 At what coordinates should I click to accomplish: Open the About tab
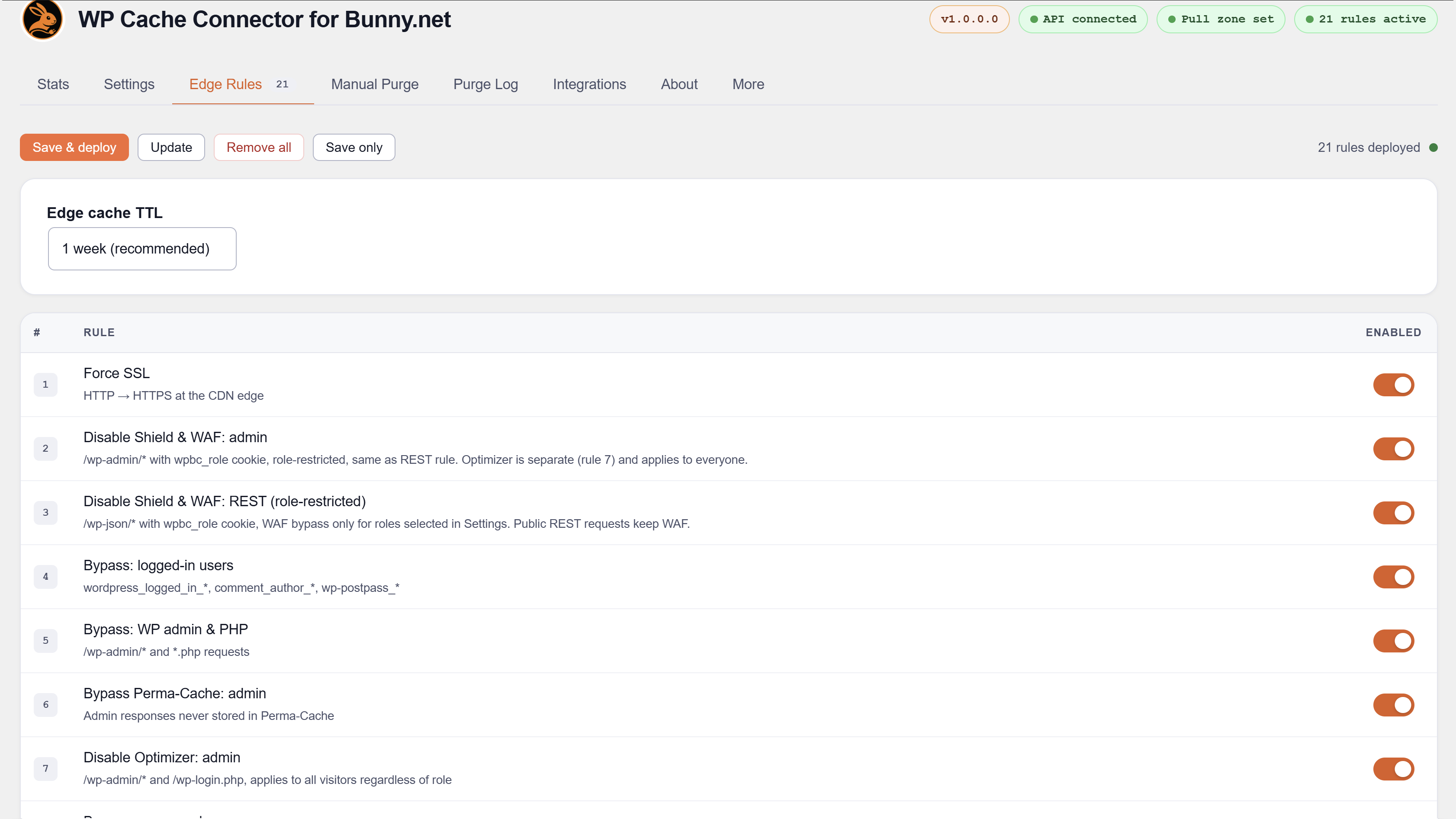click(679, 84)
